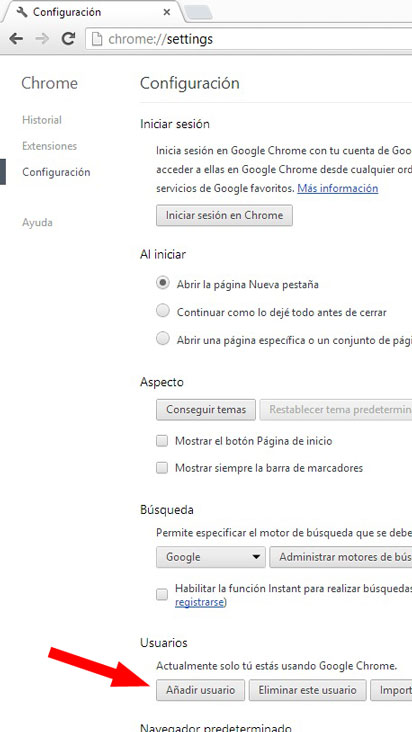412x732 pixels.
Task: Enable Mostrar el botón Página de inicio
Action: click(x=162, y=441)
